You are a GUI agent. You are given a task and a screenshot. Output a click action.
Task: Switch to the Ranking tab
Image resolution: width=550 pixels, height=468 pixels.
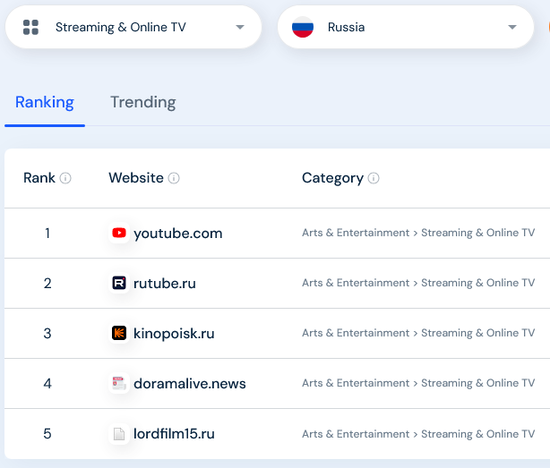click(x=45, y=102)
